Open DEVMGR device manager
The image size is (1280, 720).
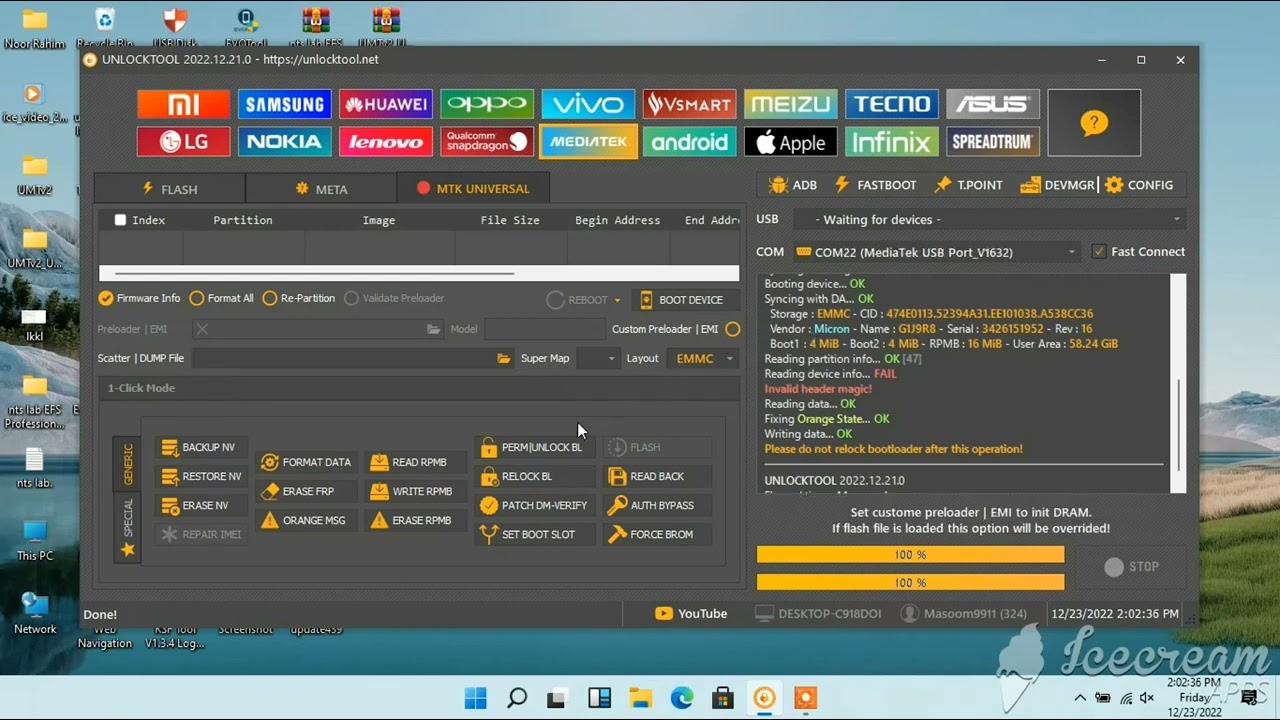tap(1057, 185)
